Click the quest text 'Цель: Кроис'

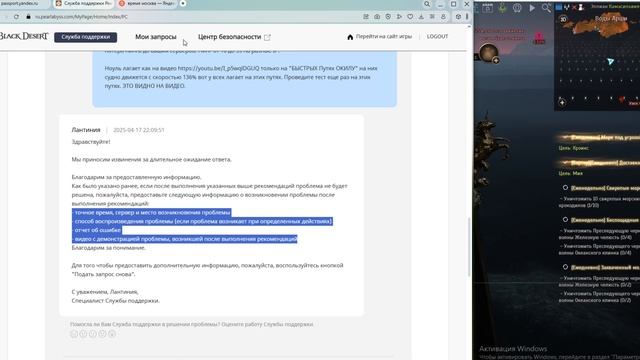[x=573, y=148]
